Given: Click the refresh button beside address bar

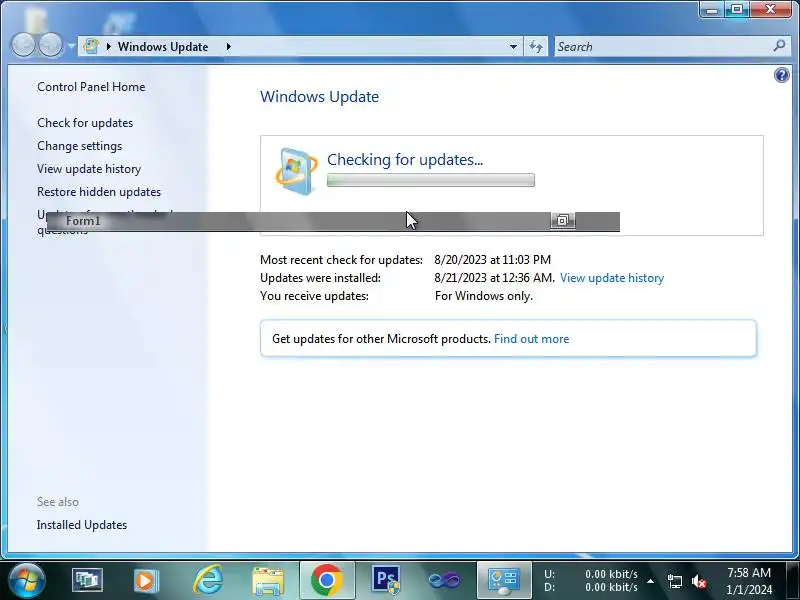Looking at the screenshot, I should tap(536, 46).
